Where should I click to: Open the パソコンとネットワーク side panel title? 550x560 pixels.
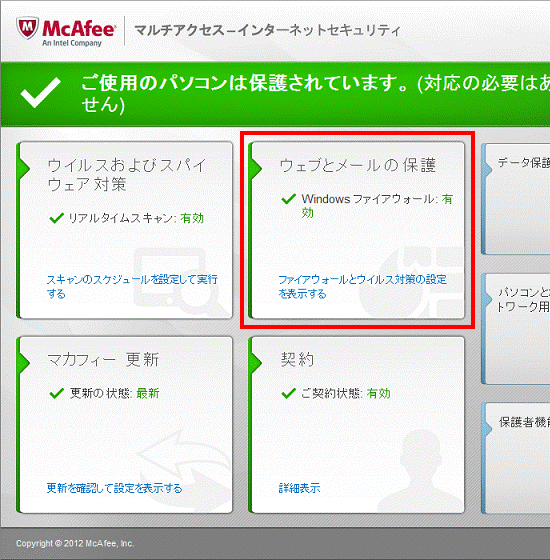click(x=524, y=299)
